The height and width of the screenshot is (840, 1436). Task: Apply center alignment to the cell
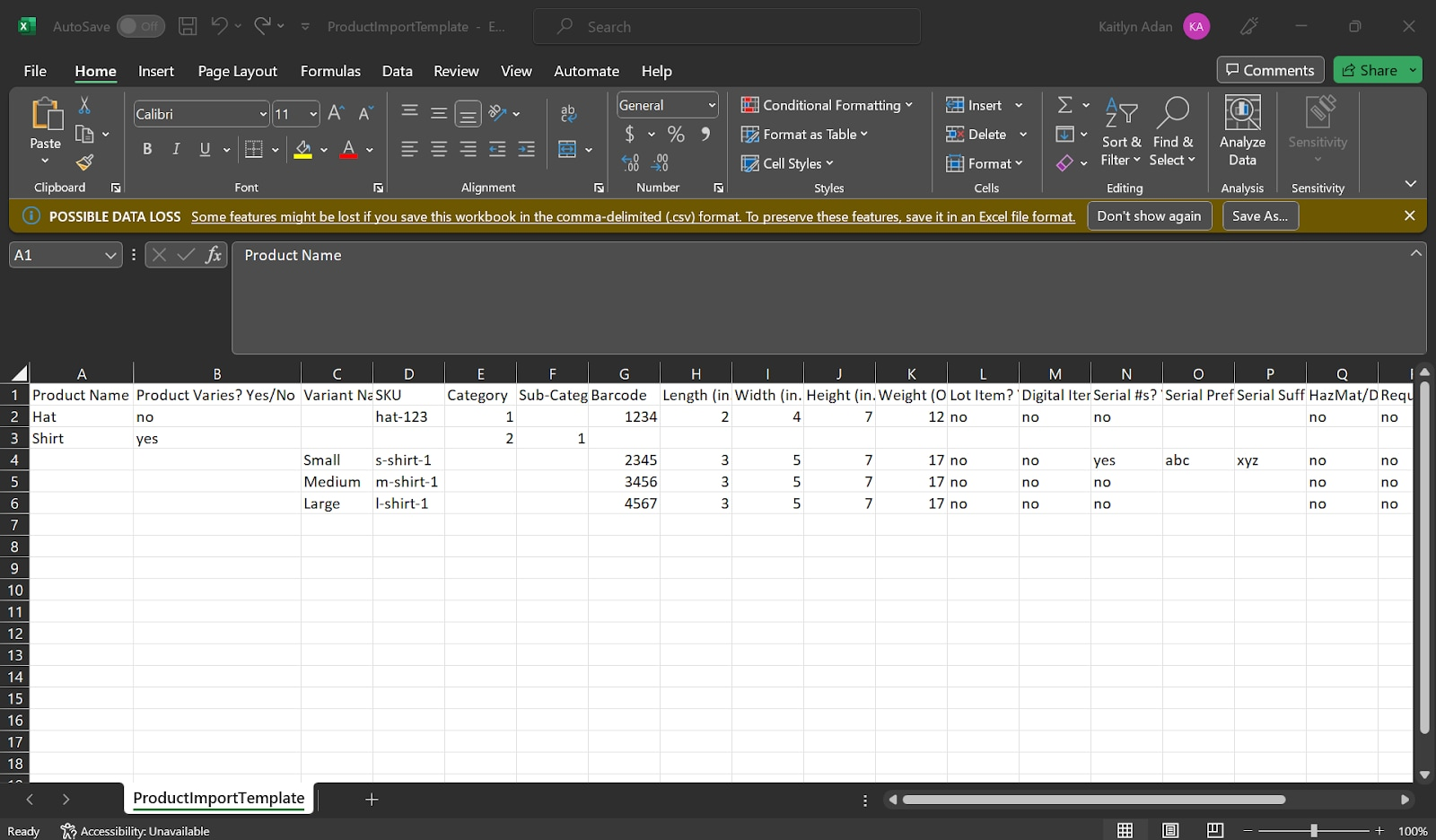(438, 149)
